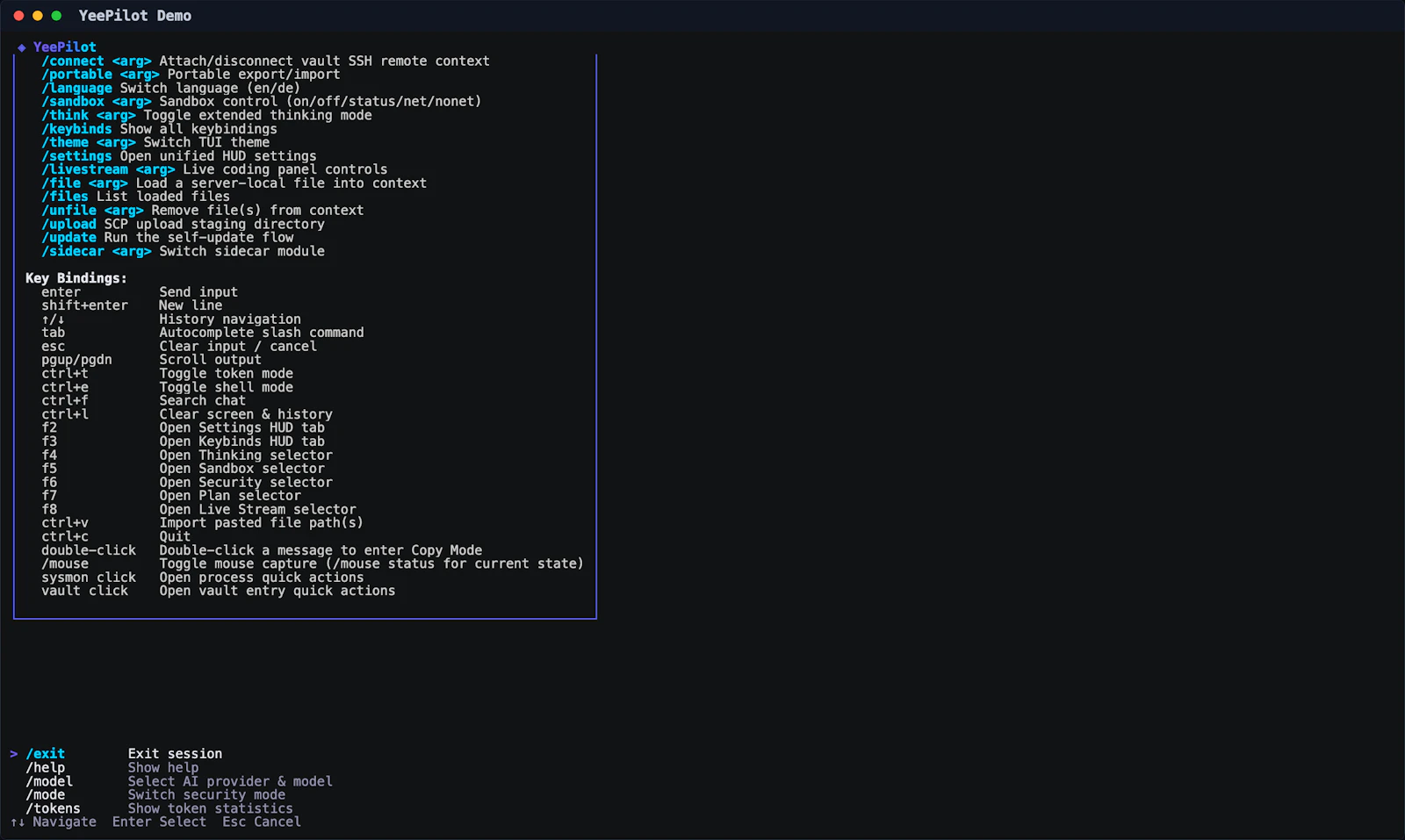This screenshot has width=1405, height=840.
Task: Click the '/mouse' Toggle mouse capture row
Action: pyautogui.click(x=312, y=564)
